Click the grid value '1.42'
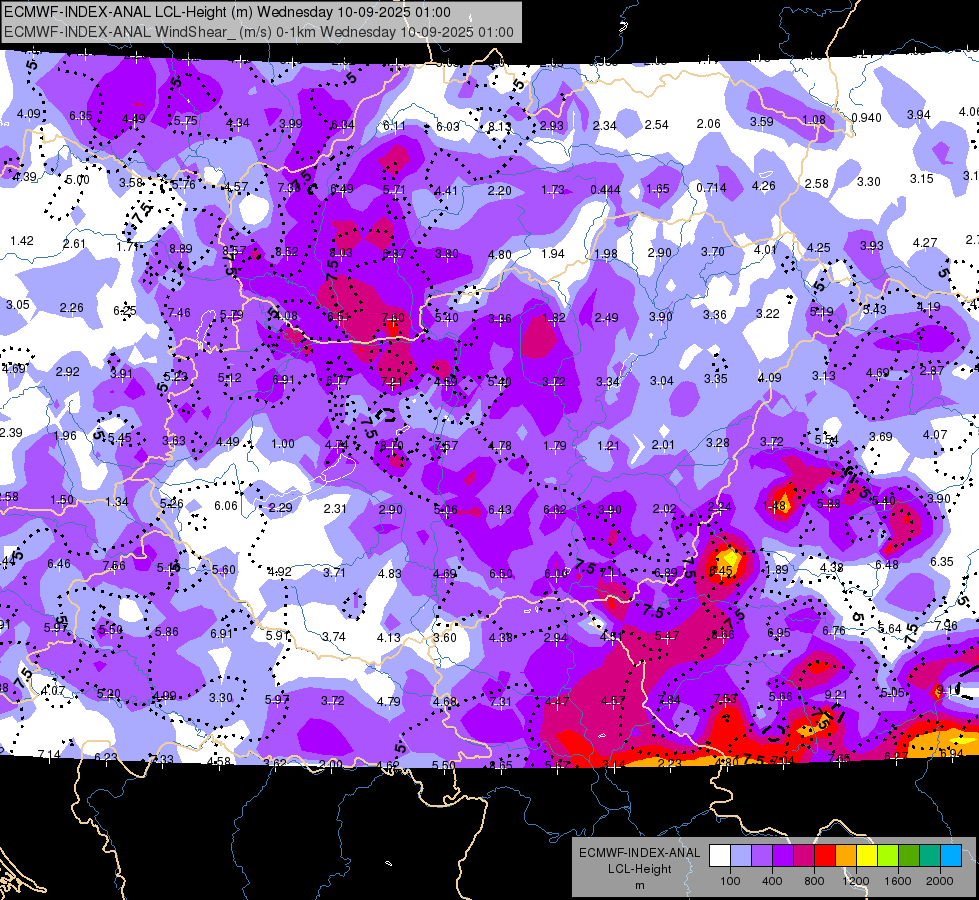 [x=22, y=241]
